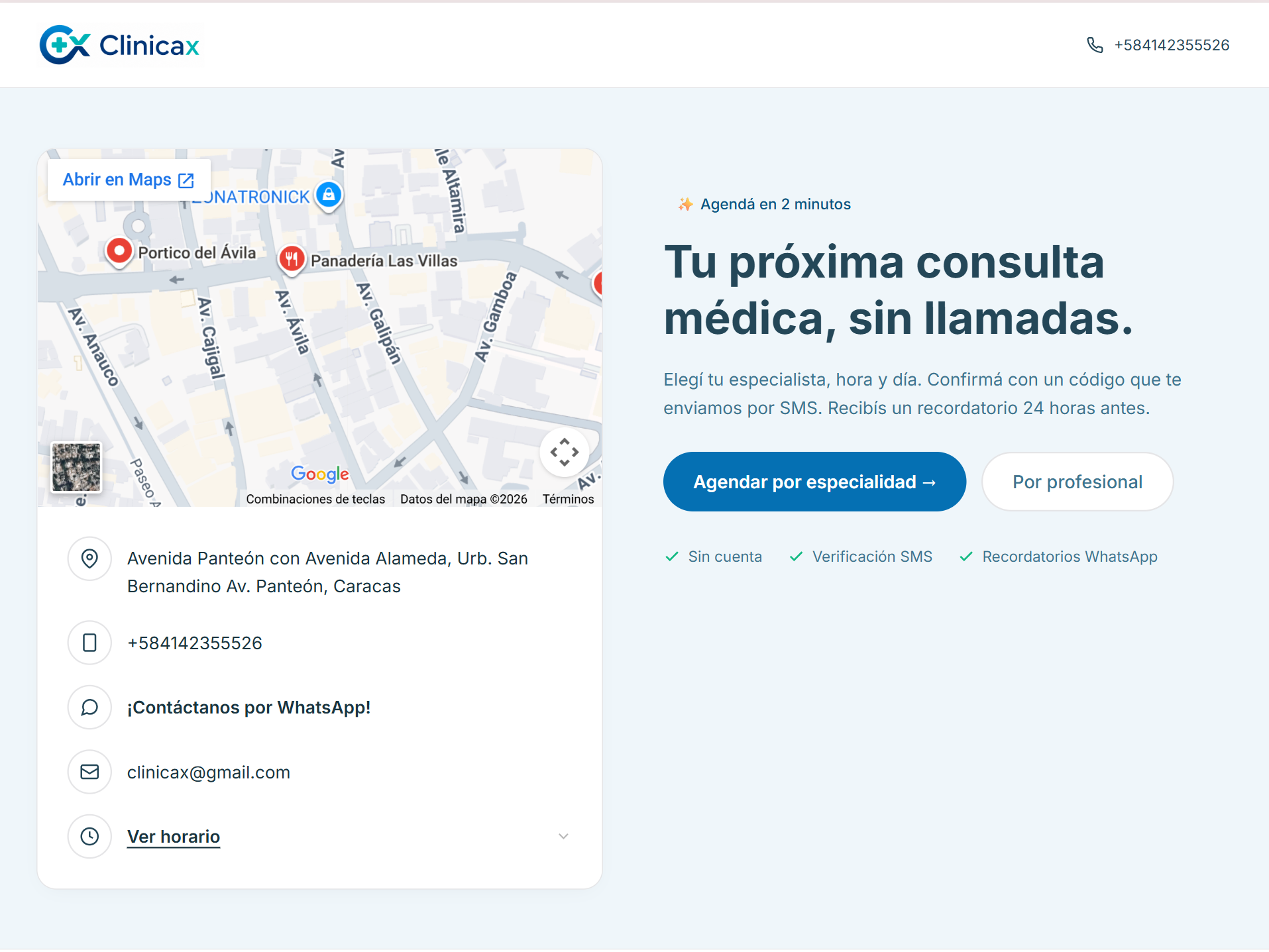Email clinicax@gmail.com
1269x952 pixels.
209,772
